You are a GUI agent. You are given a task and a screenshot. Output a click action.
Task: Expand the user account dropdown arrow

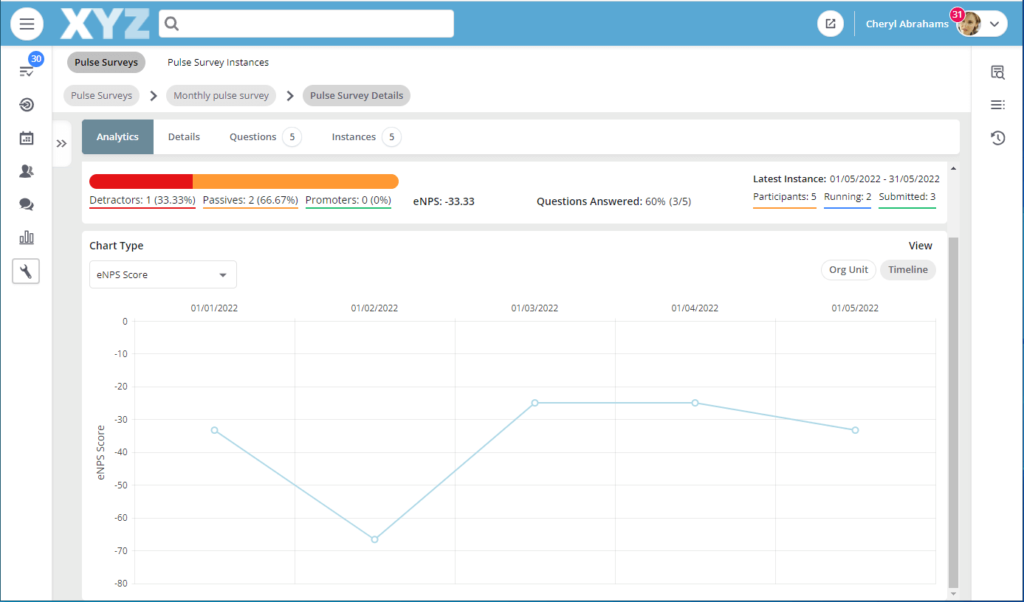(994, 24)
